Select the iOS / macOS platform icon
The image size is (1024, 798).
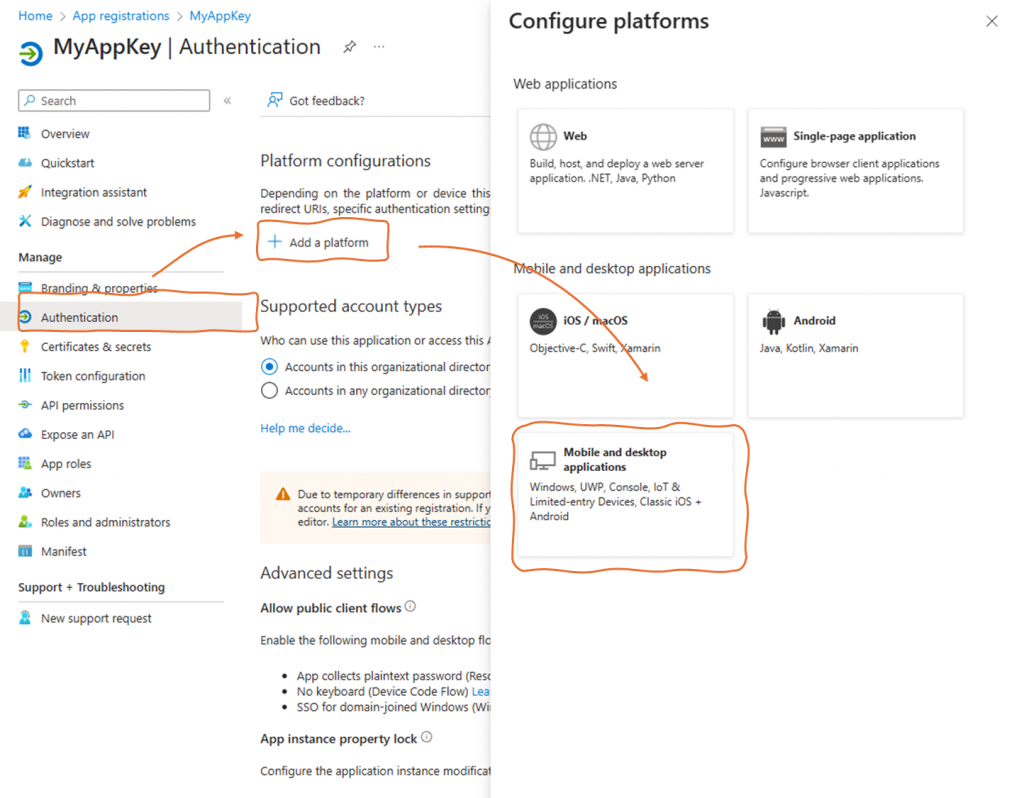543,321
